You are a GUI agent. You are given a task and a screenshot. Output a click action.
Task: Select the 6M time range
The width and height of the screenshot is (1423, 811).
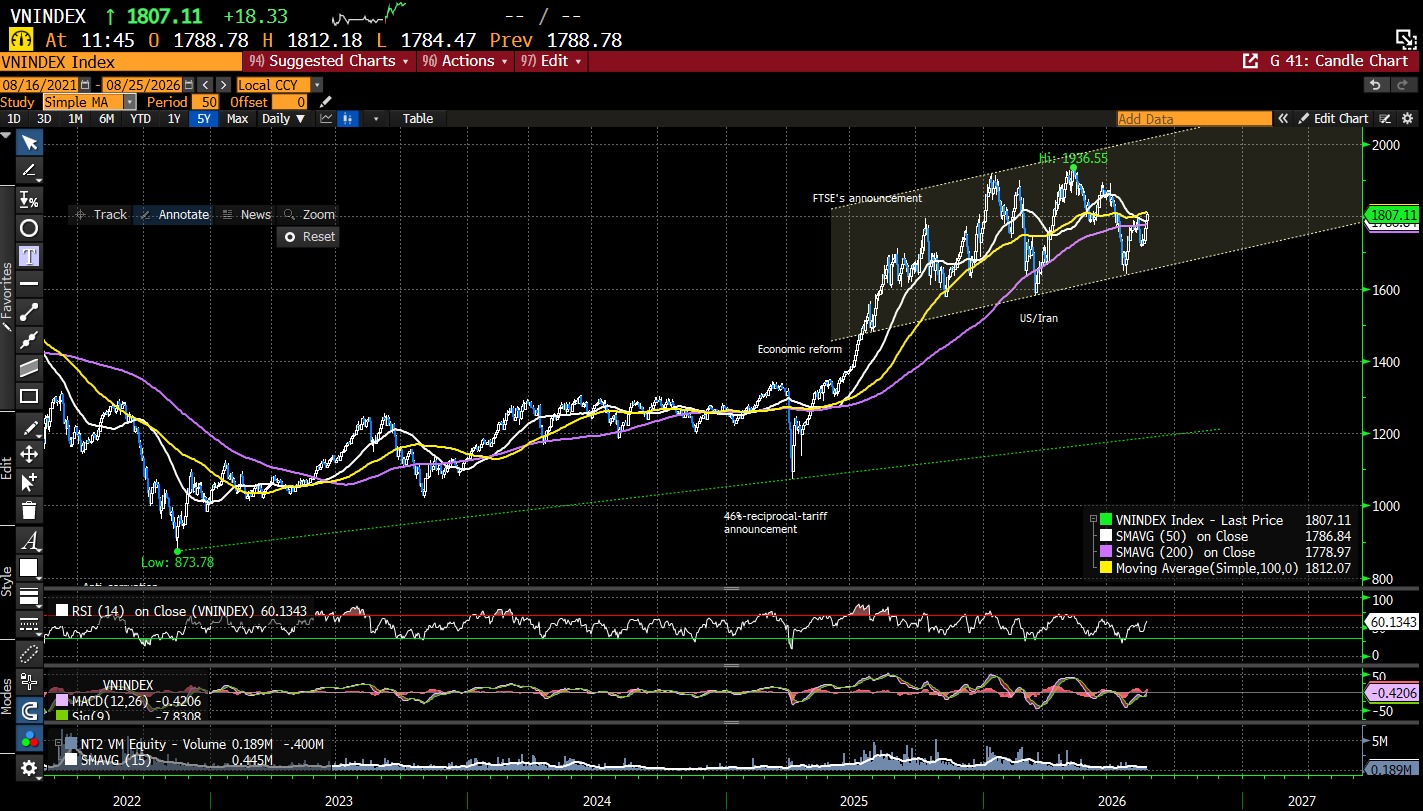coord(106,118)
